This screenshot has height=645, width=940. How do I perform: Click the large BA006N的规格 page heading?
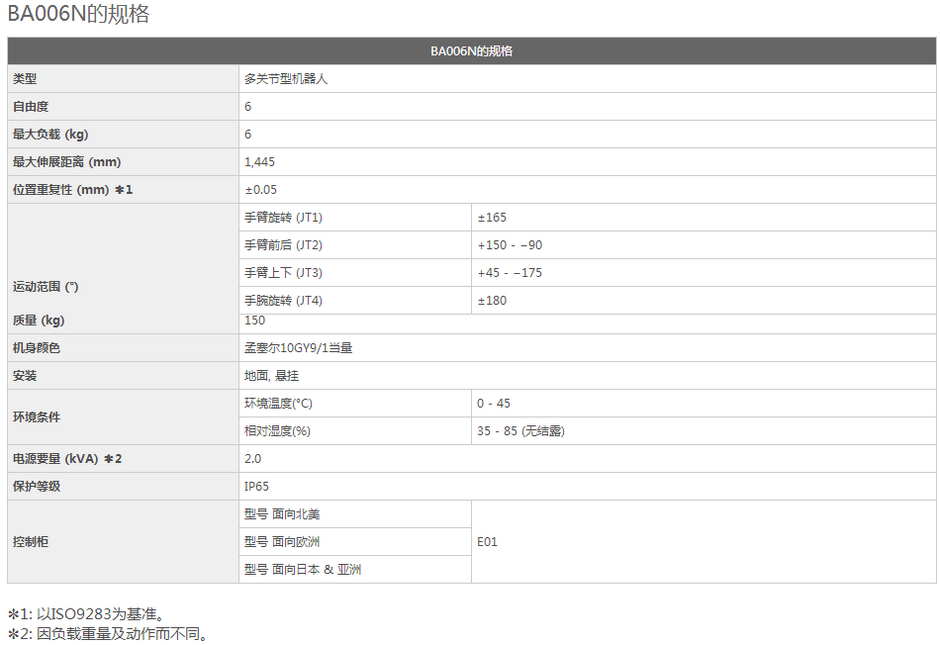(x=80, y=15)
